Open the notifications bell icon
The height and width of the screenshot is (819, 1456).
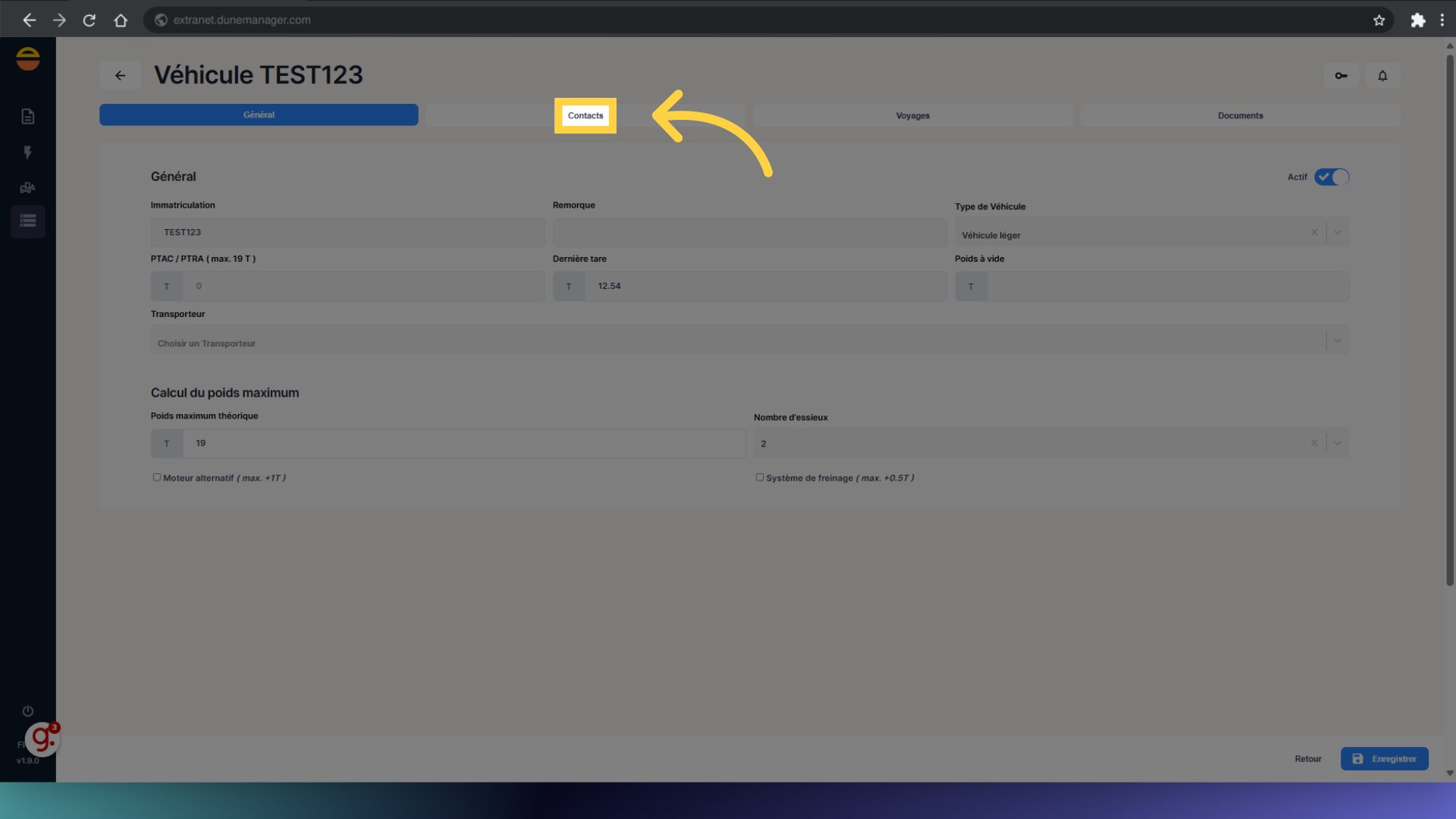(x=1382, y=76)
